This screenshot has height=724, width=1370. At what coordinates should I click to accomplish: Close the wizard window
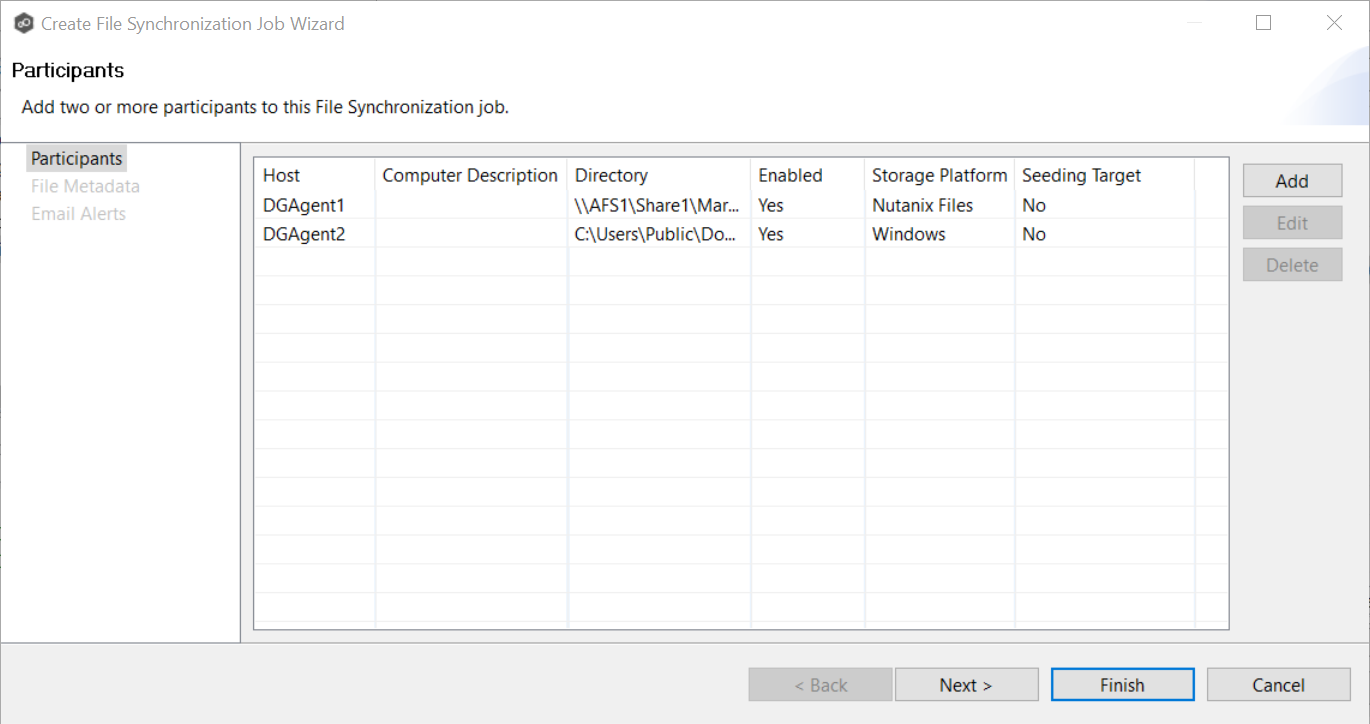pos(1334,23)
